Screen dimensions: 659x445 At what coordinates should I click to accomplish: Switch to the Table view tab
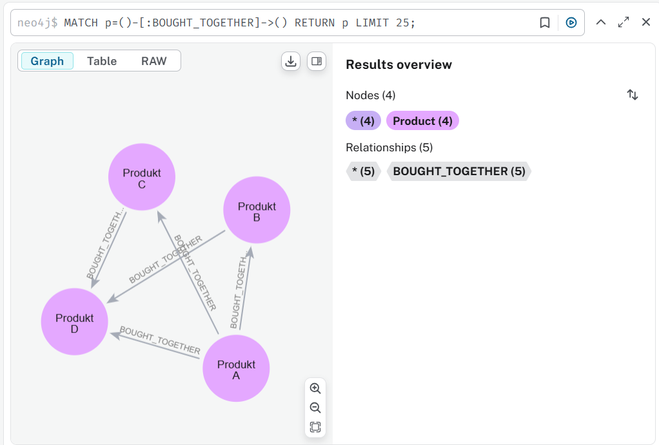click(x=102, y=61)
